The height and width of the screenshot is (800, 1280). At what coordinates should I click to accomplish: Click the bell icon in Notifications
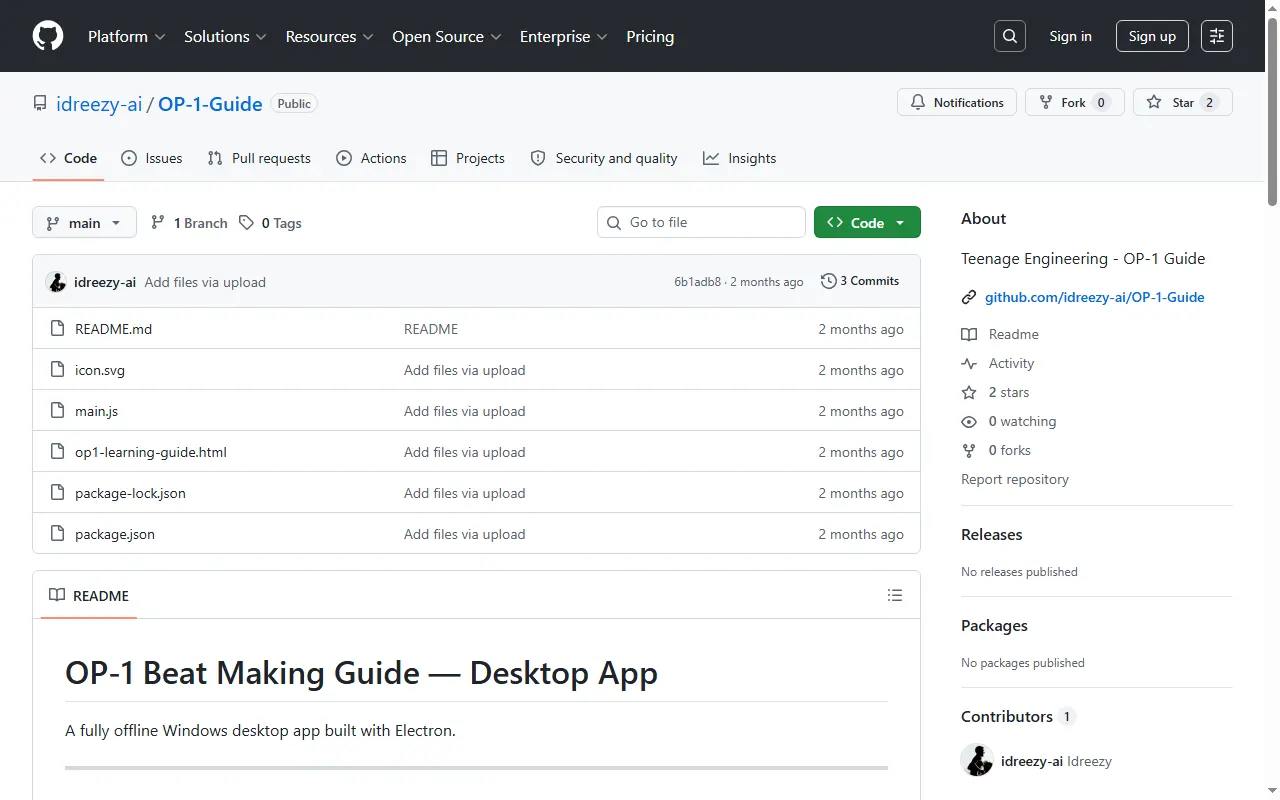(918, 102)
